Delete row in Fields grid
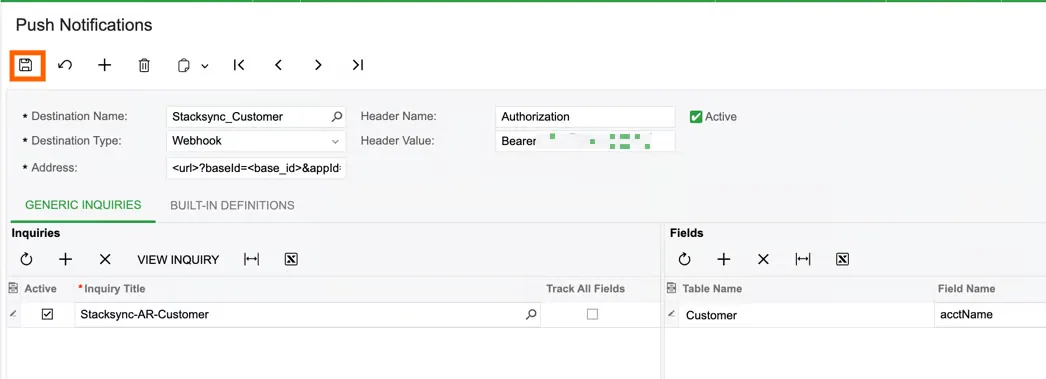 (x=763, y=260)
